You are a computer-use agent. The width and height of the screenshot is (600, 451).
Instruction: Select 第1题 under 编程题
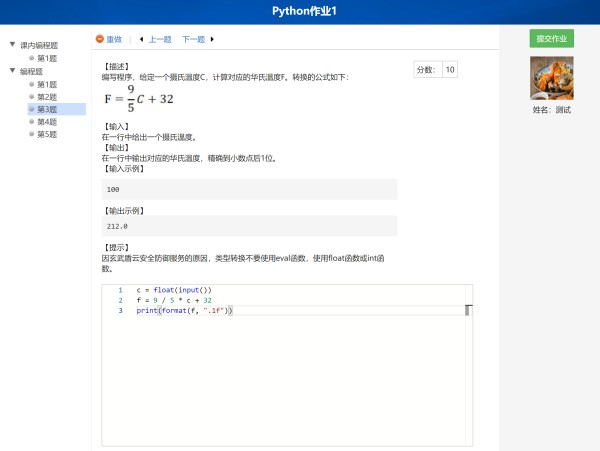(x=47, y=84)
